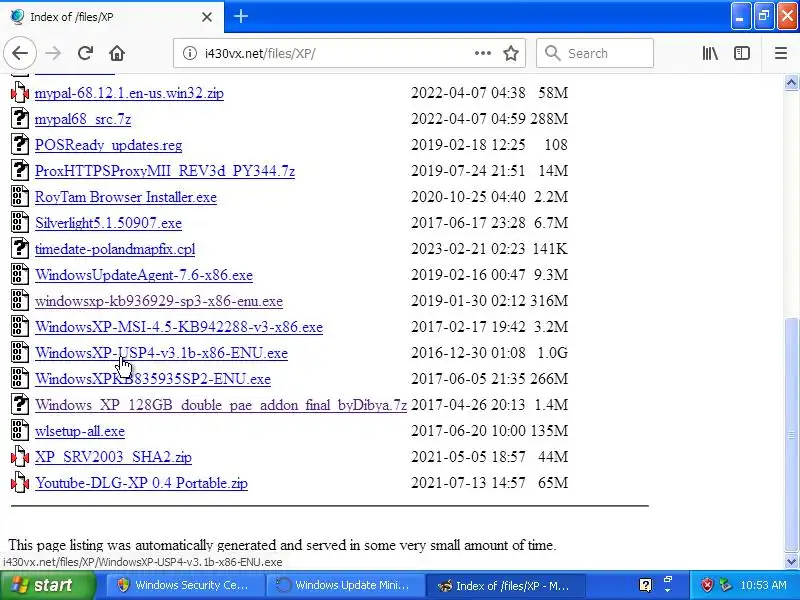Screen dimensions: 800x600
Task: Bookmark this page with the star
Action: (x=511, y=53)
